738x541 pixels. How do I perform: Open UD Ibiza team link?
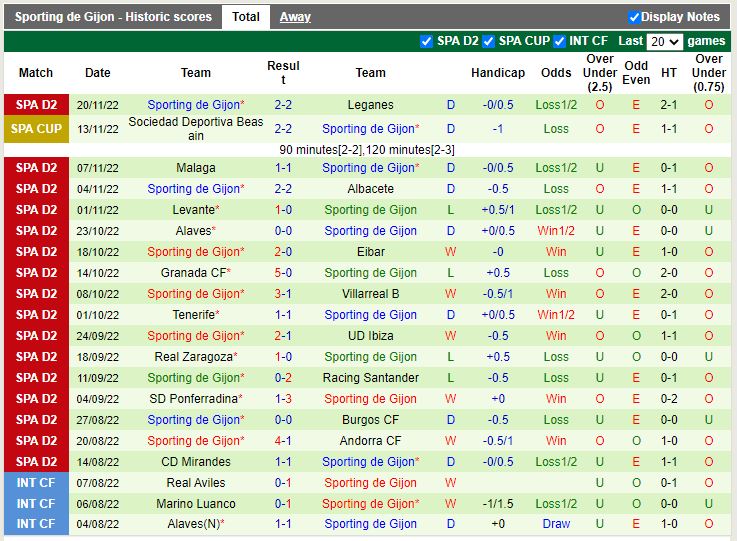click(x=370, y=336)
